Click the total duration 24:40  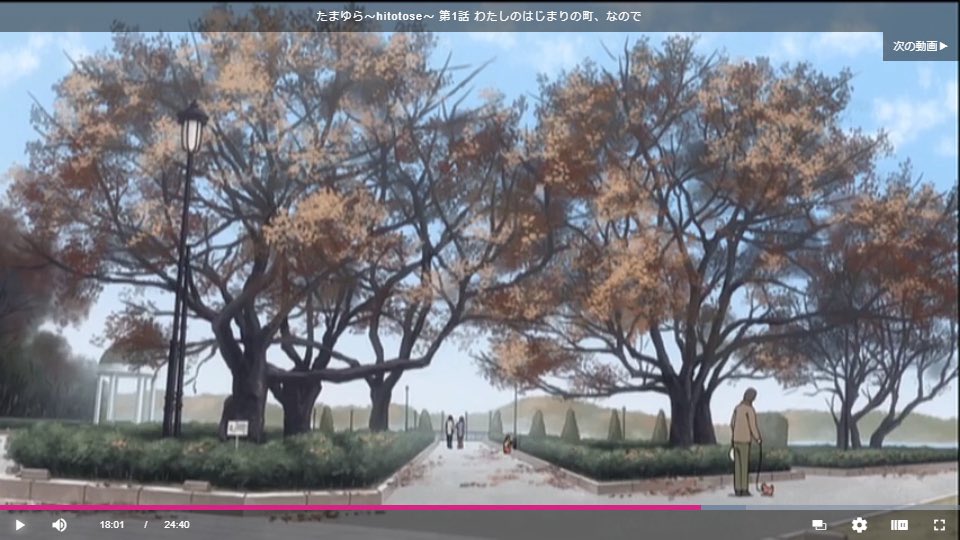(176, 525)
